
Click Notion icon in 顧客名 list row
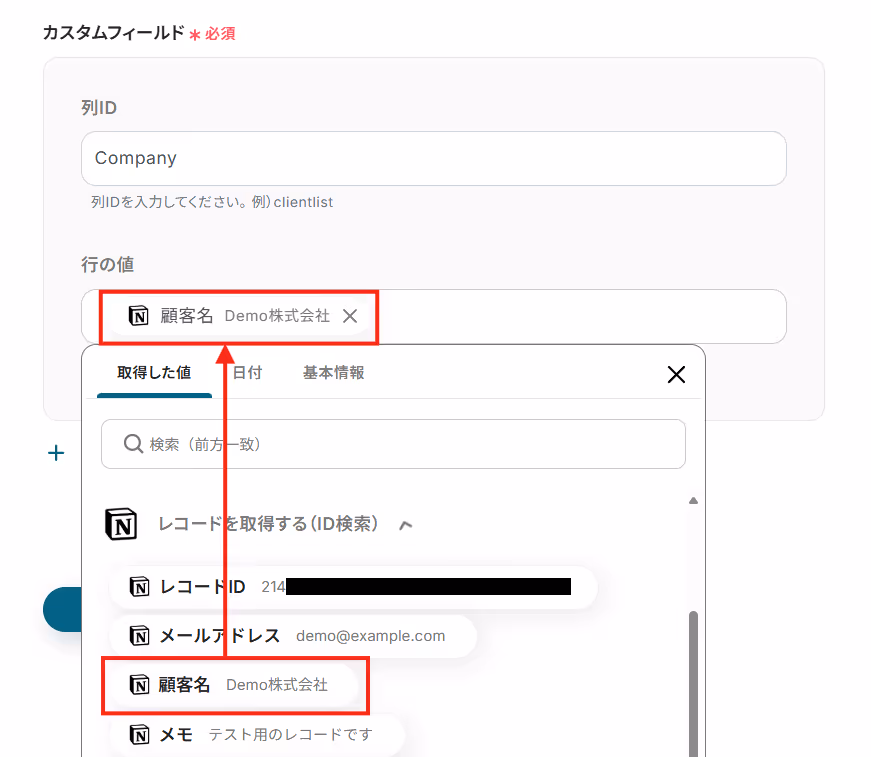(139, 685)
